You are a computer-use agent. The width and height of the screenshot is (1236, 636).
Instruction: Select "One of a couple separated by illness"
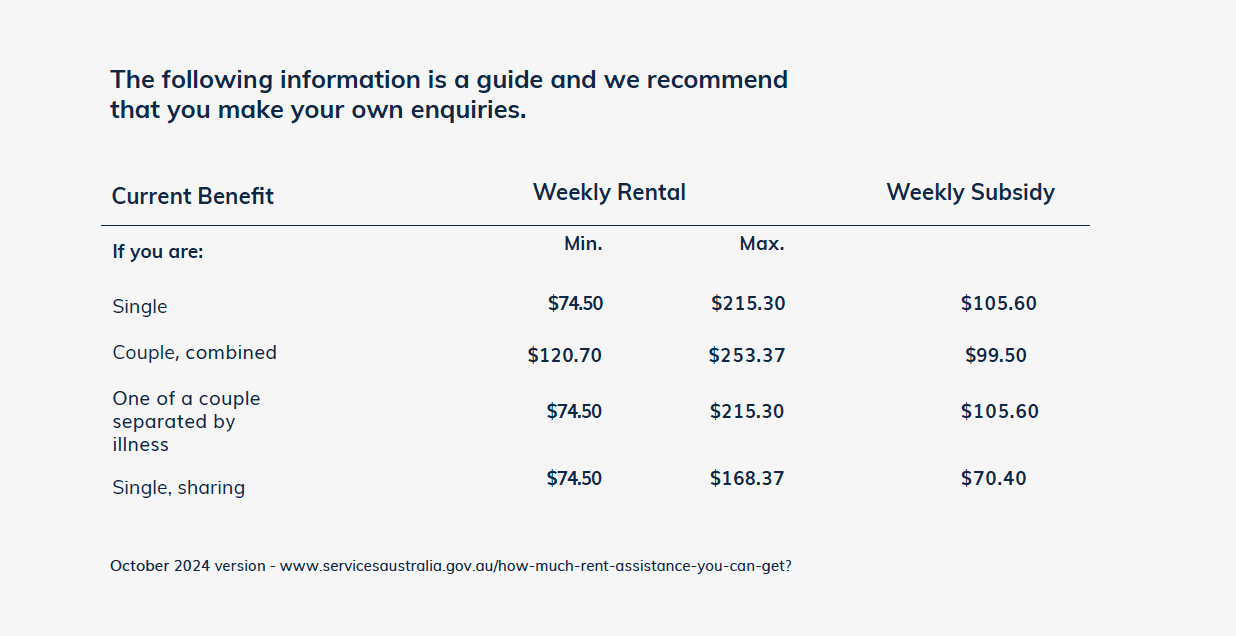(186, 421)
